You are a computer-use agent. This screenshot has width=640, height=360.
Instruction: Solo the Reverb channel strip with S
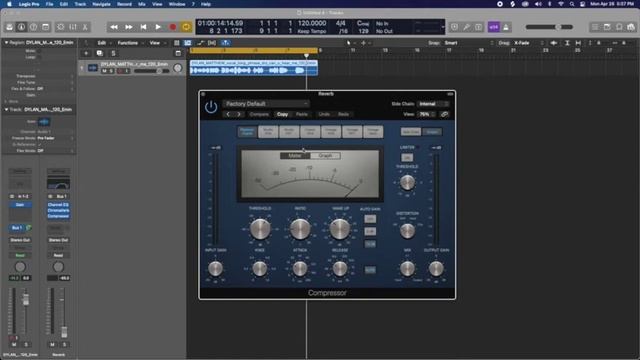click(x=64, y=344)
